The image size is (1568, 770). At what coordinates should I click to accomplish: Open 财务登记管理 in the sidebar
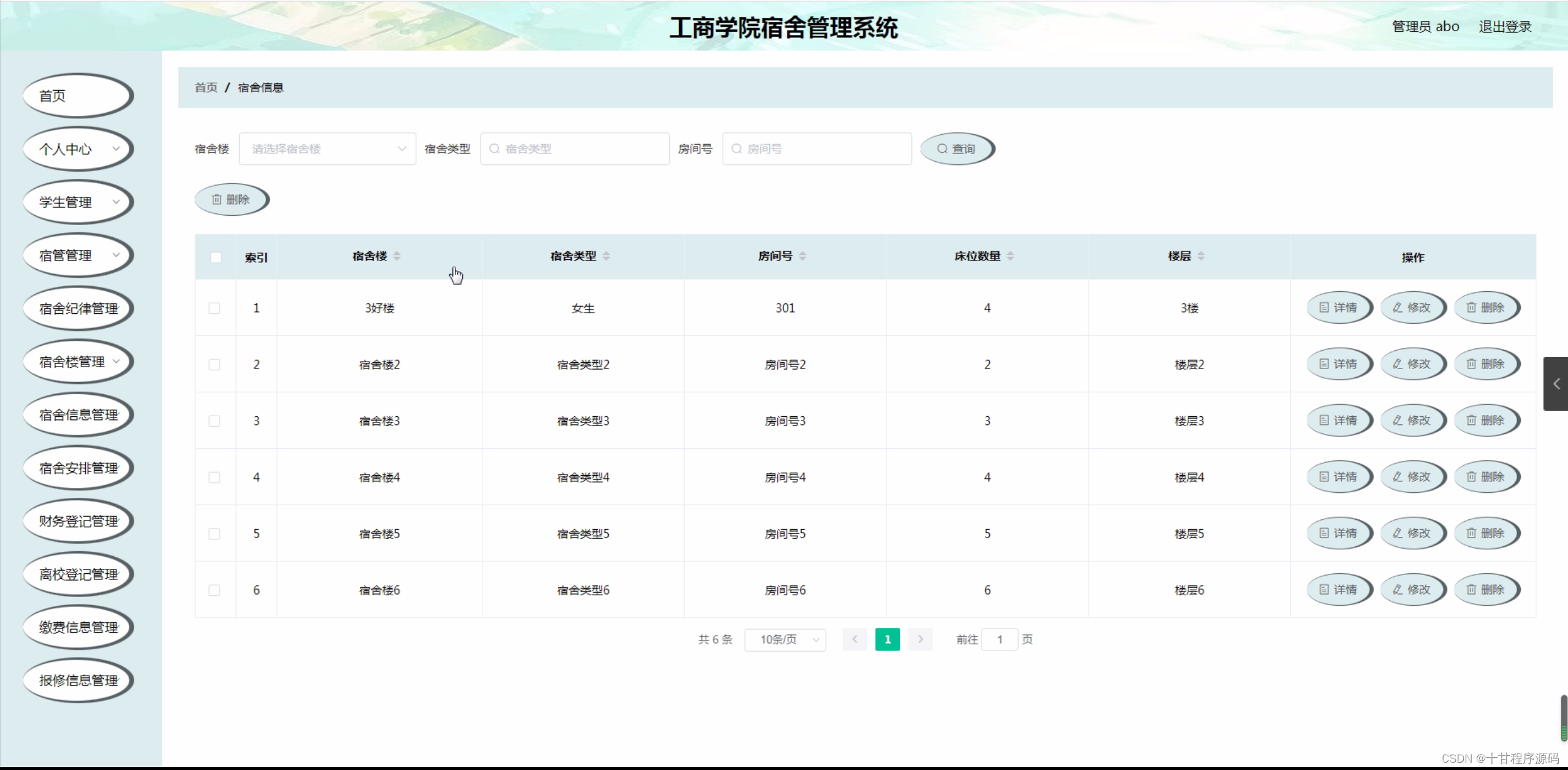click(x=77, y=522)
